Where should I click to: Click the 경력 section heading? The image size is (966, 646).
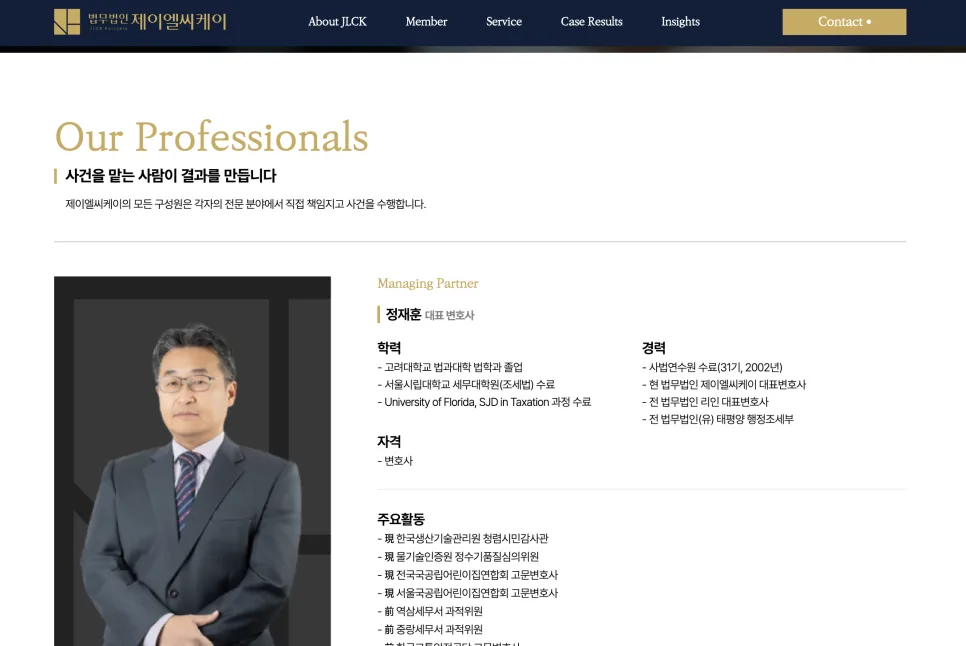654,348
